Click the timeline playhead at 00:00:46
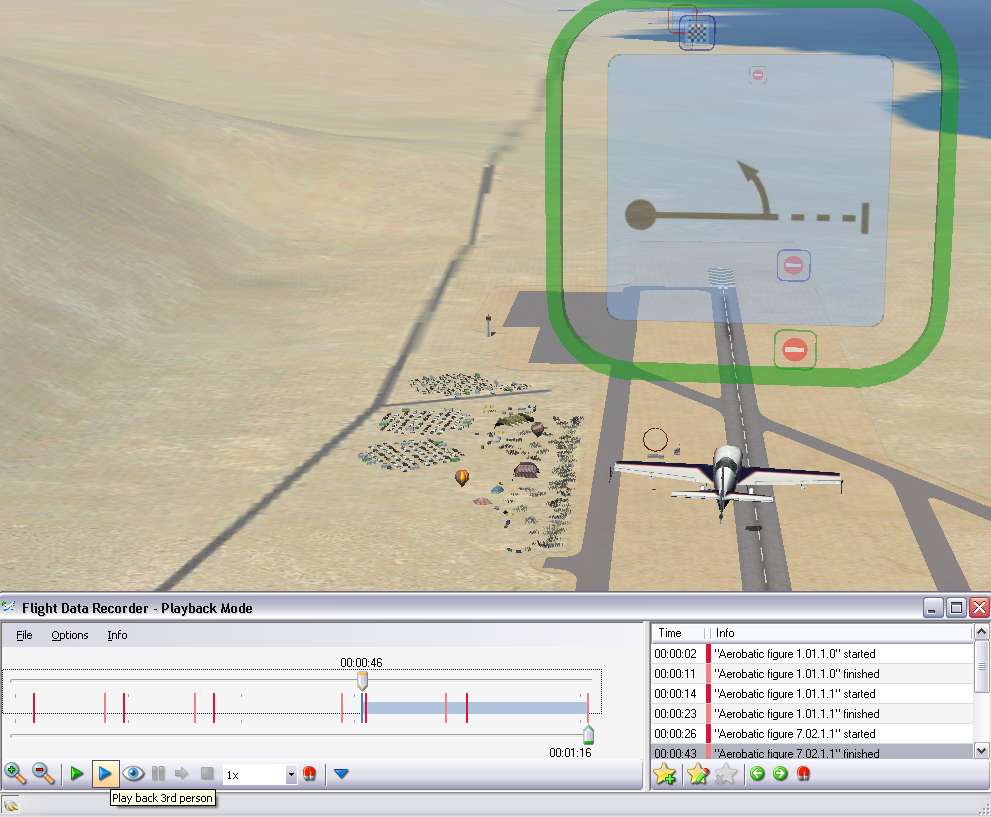The width and height of the screenshot is (991, 817). (x=363, y=680)
